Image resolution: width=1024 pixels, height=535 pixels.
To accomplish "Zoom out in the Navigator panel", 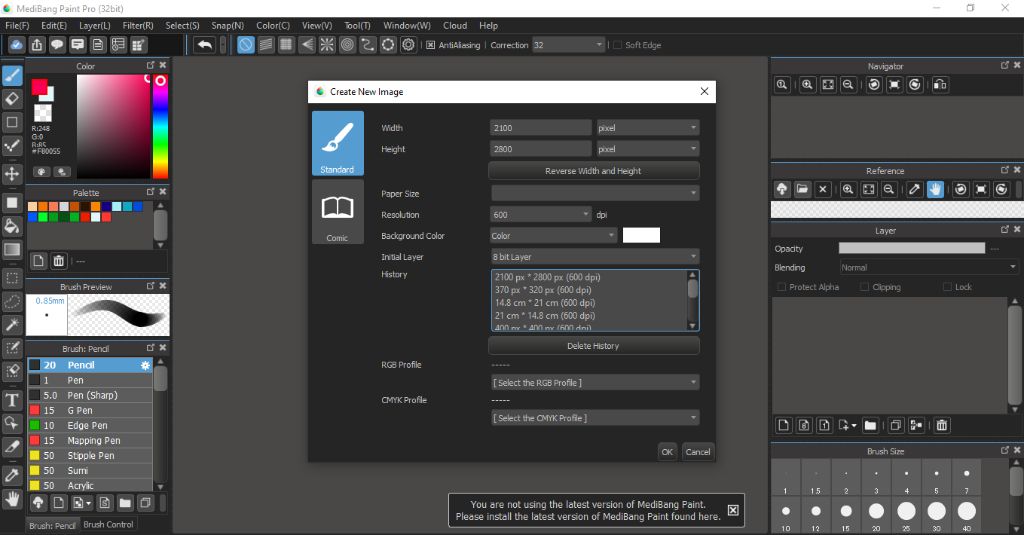I will (848, 84).
